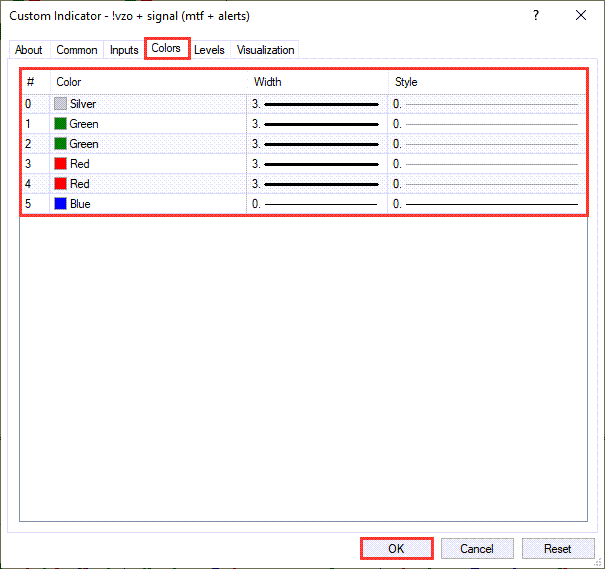
Task: Switch to the Common tab
Action: (x=77, y=50)
